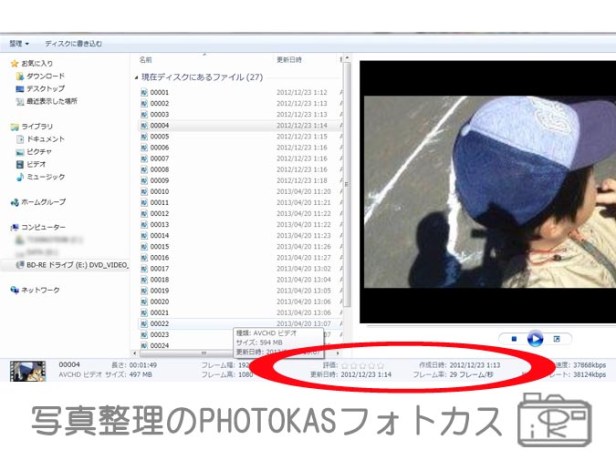The width and height of the screenshot is (616, 460).
Task: Open preview in full player mode
Action: 556,339
